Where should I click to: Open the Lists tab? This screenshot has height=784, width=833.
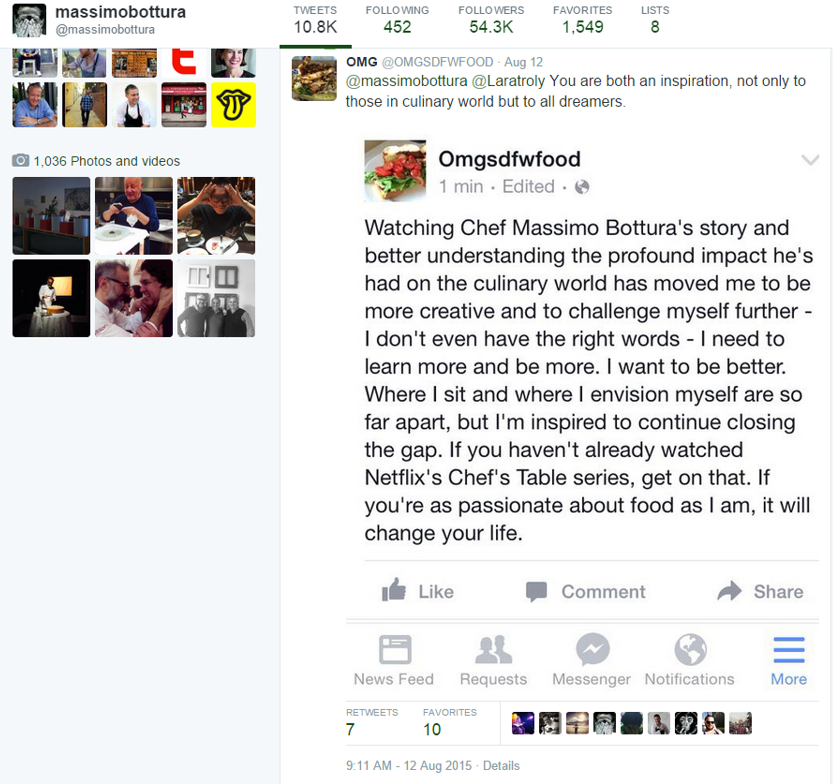655,20
